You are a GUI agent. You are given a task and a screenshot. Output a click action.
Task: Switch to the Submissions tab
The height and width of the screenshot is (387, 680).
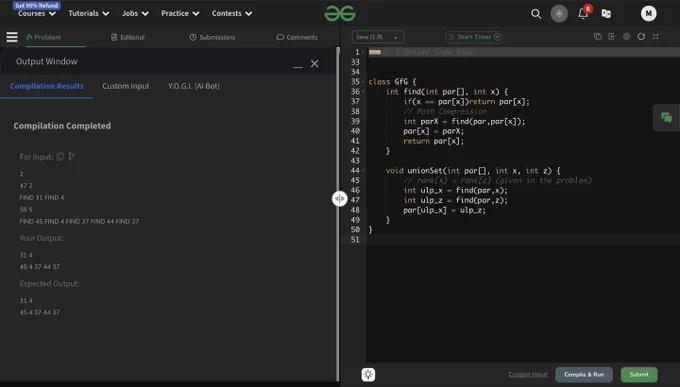(x=212, y=37)
